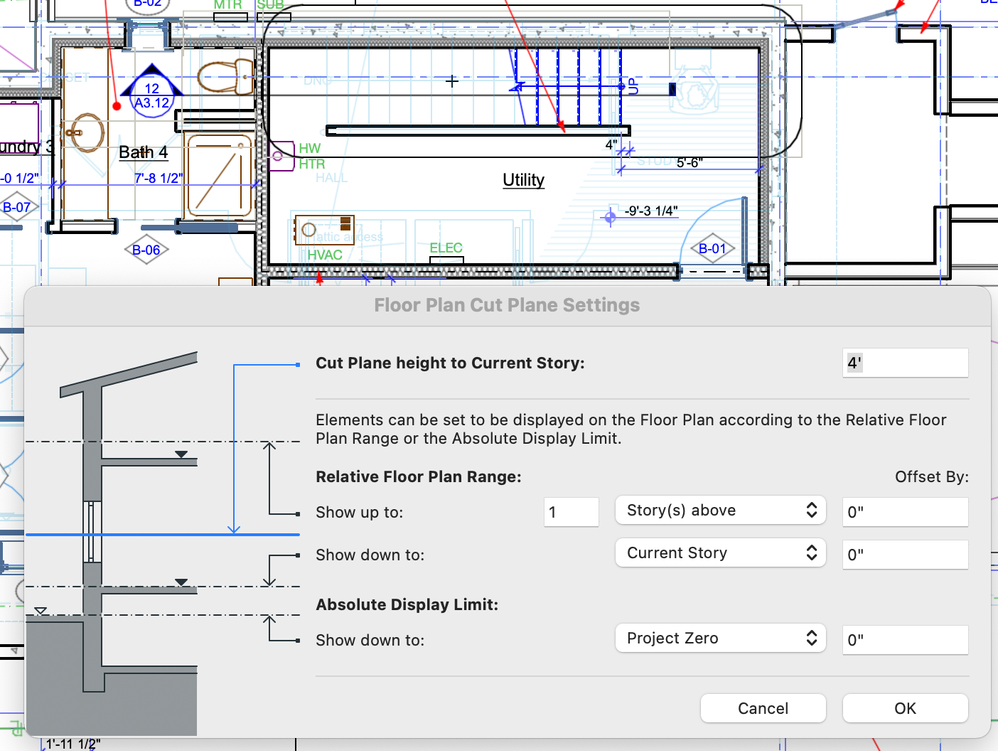Confirm settings with the OK button
Viewport: 998px width, 751px height.
(x=904, y=708)
